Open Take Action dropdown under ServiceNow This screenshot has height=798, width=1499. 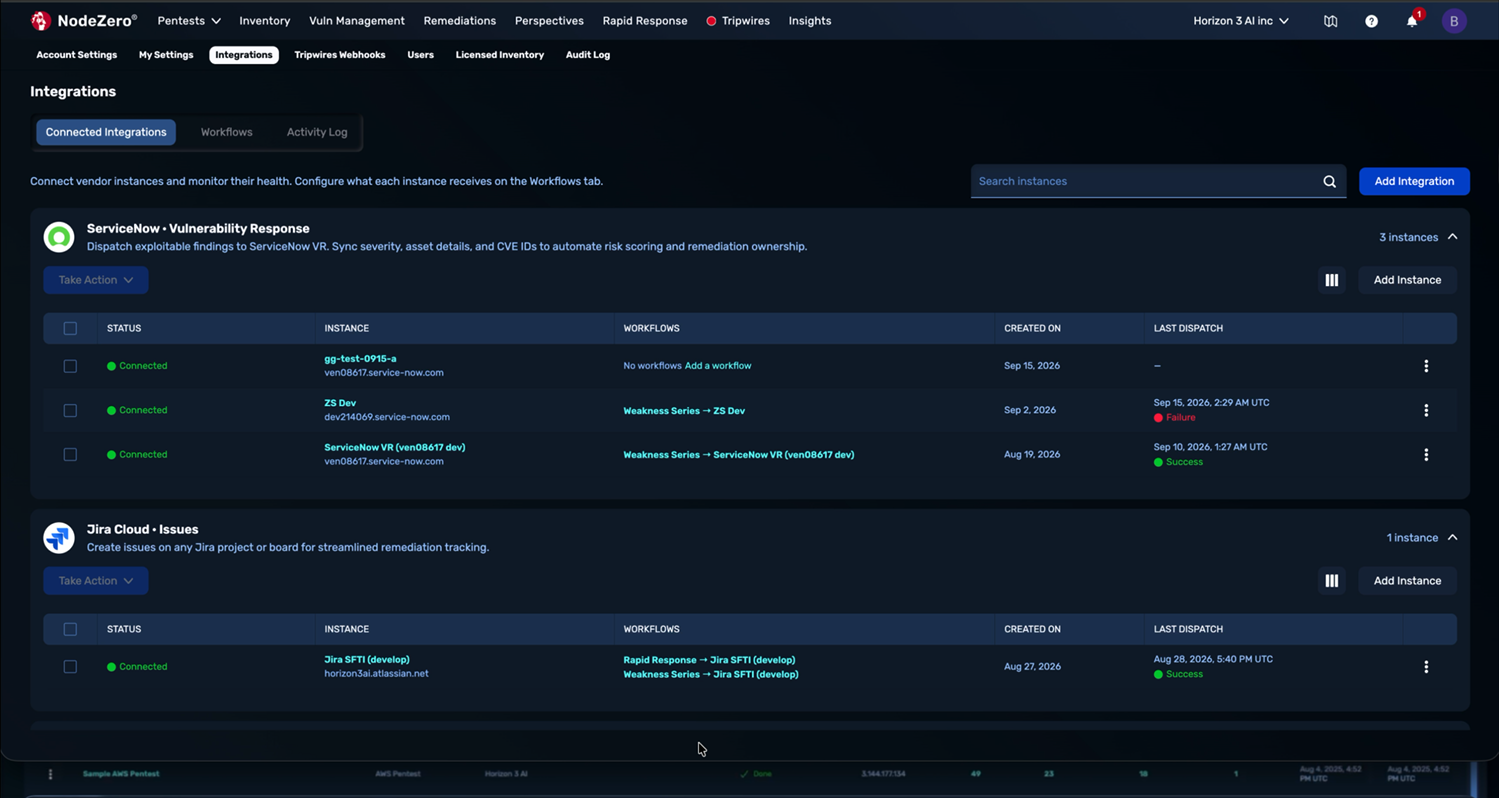(96, 280)
